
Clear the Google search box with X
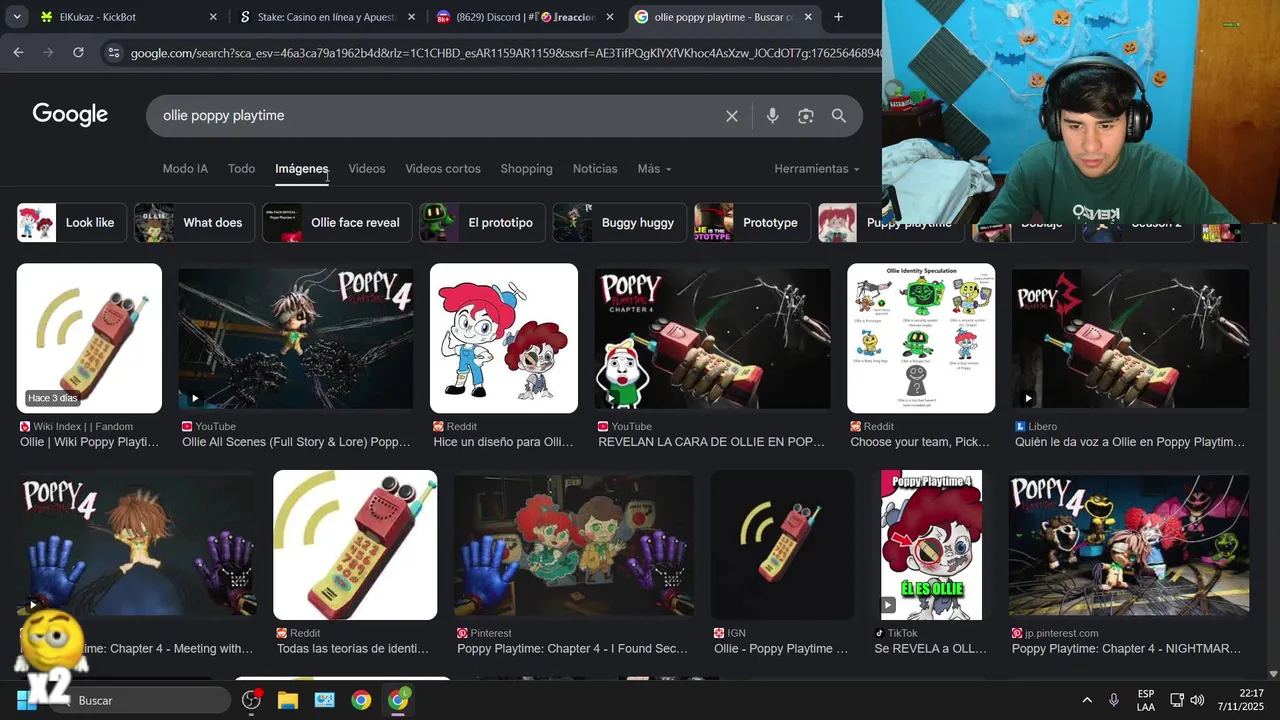[x=732, y=116]
